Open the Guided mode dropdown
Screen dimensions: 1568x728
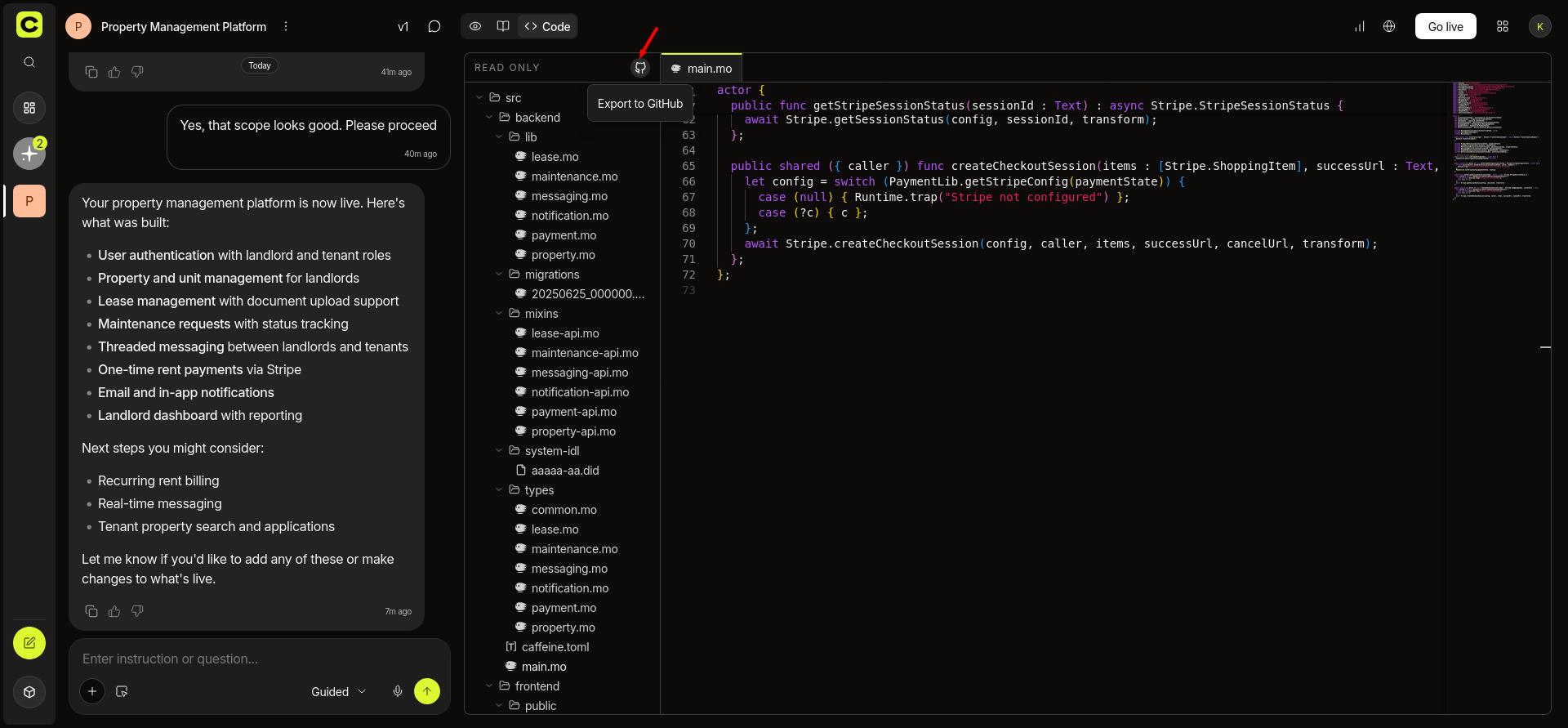point(338,691)
